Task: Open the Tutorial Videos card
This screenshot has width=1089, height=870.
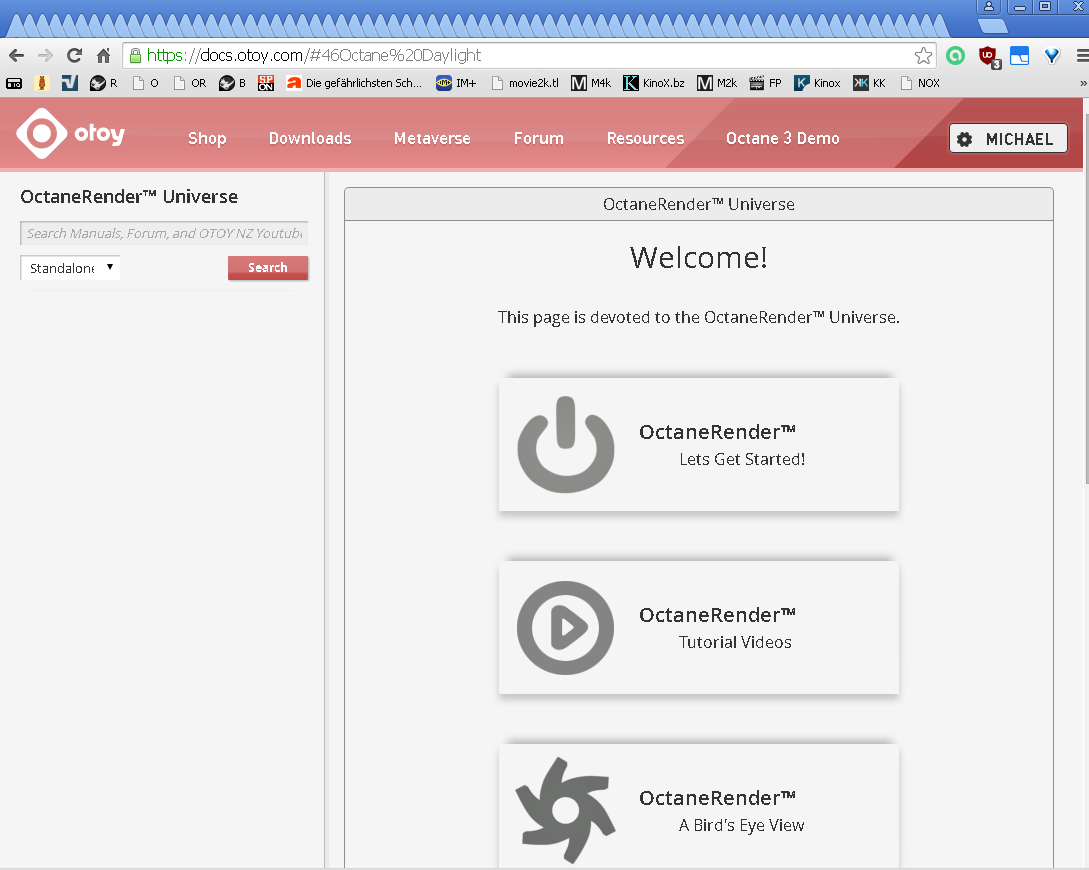Action: (x=699, y=628)
